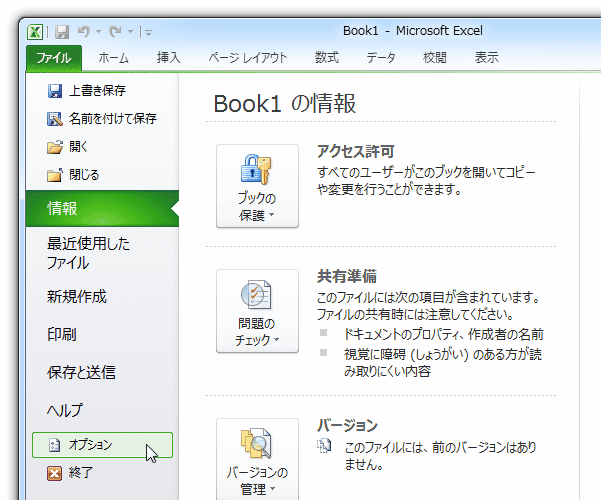Click the text このファイルには、前のバージョンはありません

point(440,456)
